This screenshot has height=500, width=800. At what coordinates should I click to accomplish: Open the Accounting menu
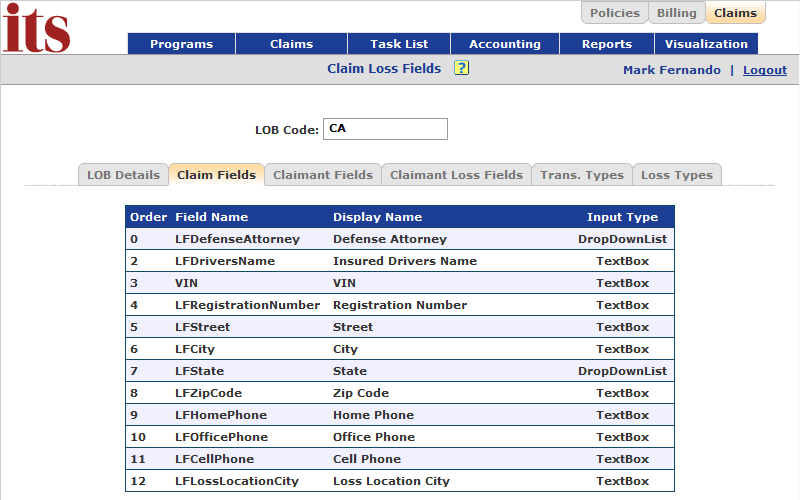[x=505, y=44]
